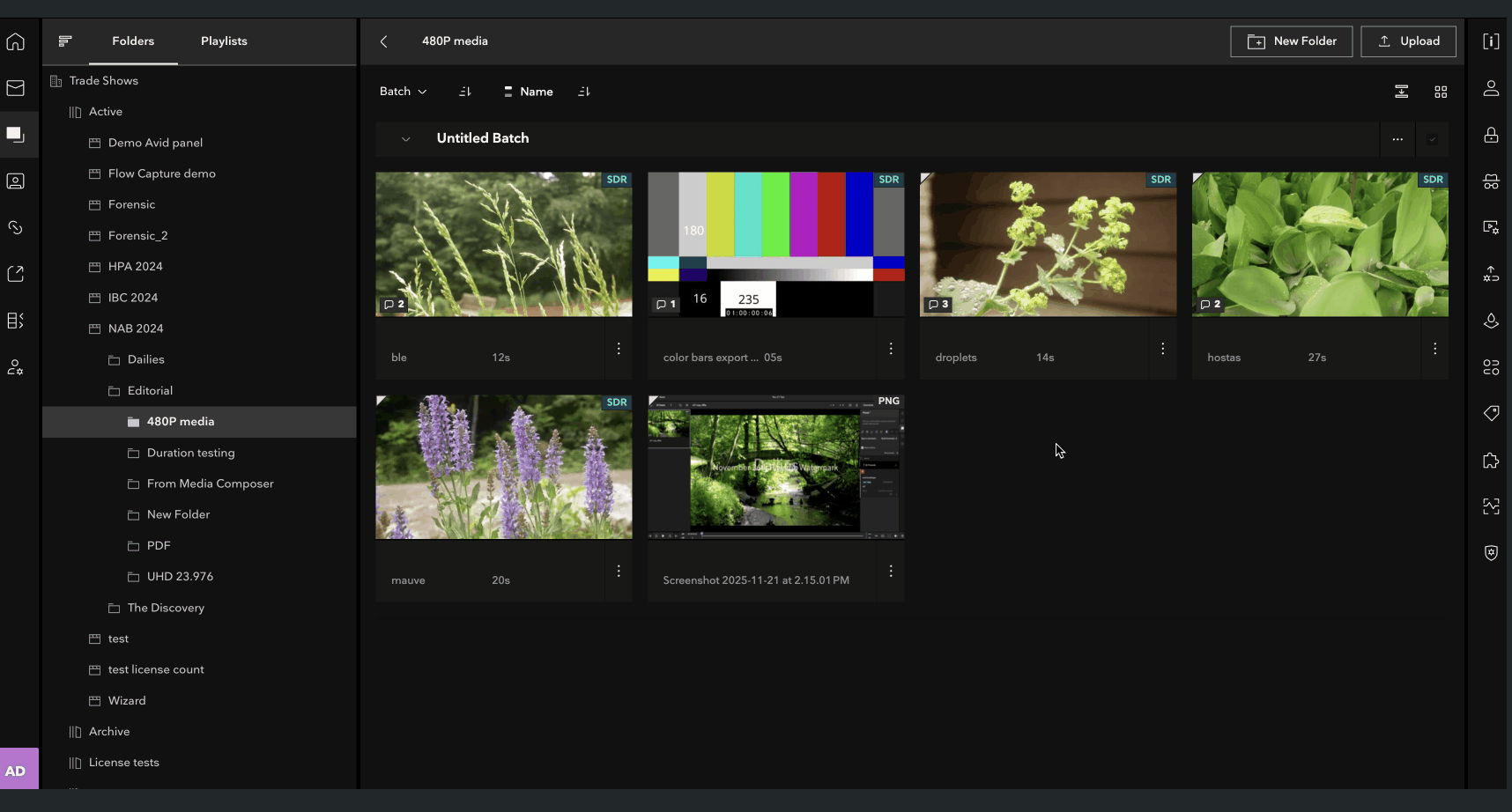Click the incognito glasses icon in right sidebar
1512x812 pixels.
coord(1491,181)
